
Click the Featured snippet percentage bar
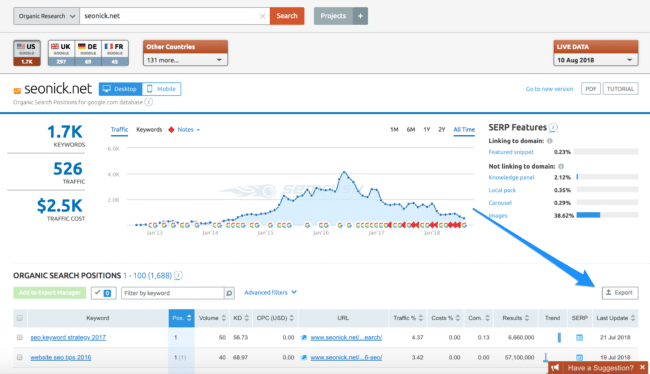(x=606, y=152)
